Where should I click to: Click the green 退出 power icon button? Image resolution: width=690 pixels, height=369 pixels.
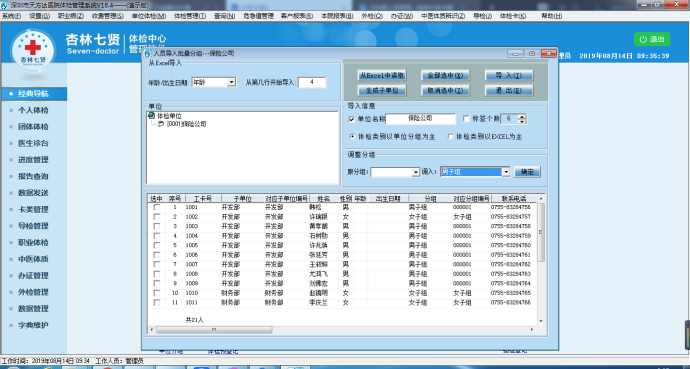652,39
